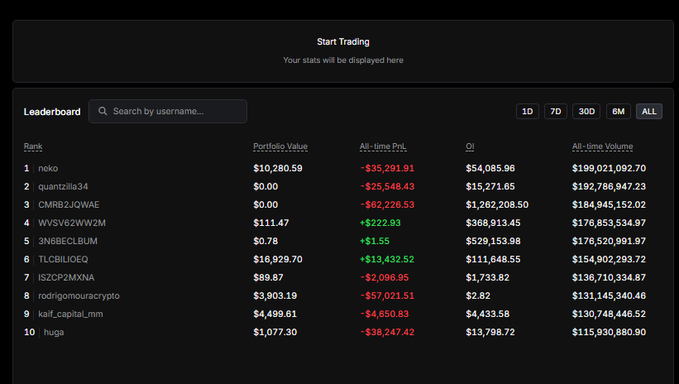This screenshot has width=679, height=384.
Task: Click OI value $4,433.58
Action: click(487, 314)
